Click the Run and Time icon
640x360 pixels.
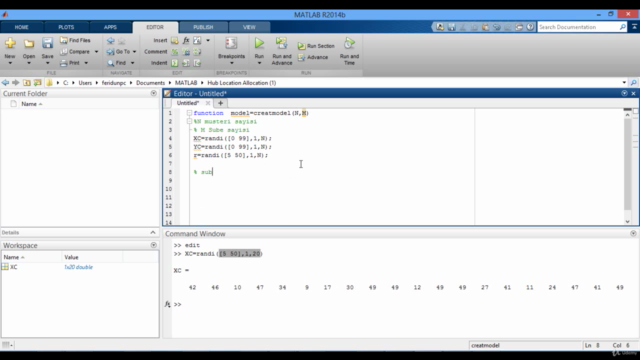click(x=349, y=43)
